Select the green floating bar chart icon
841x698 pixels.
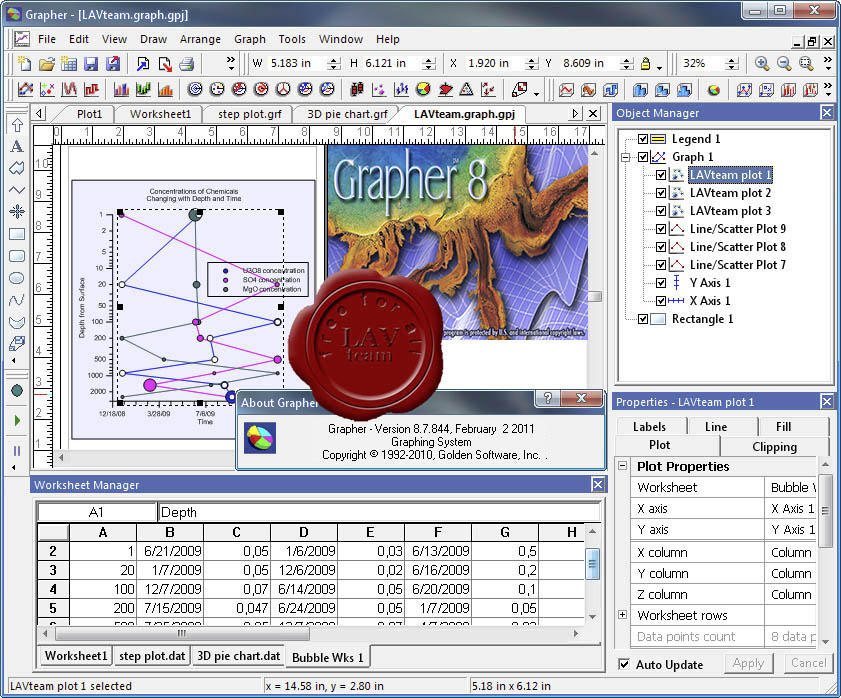click(143, 89)
